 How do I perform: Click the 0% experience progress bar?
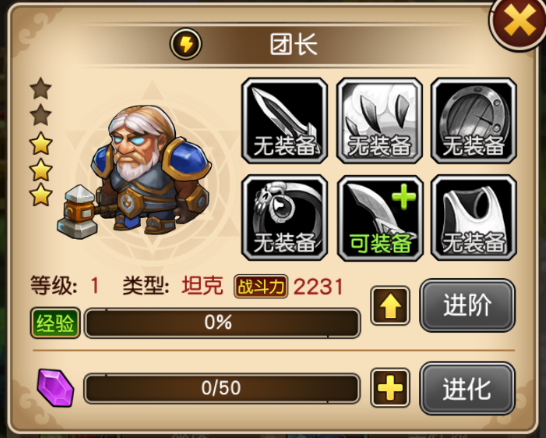coord(222,323)
